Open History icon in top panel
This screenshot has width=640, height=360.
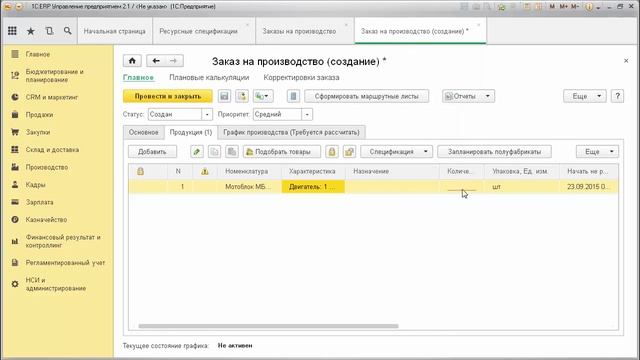click(49, 31)
